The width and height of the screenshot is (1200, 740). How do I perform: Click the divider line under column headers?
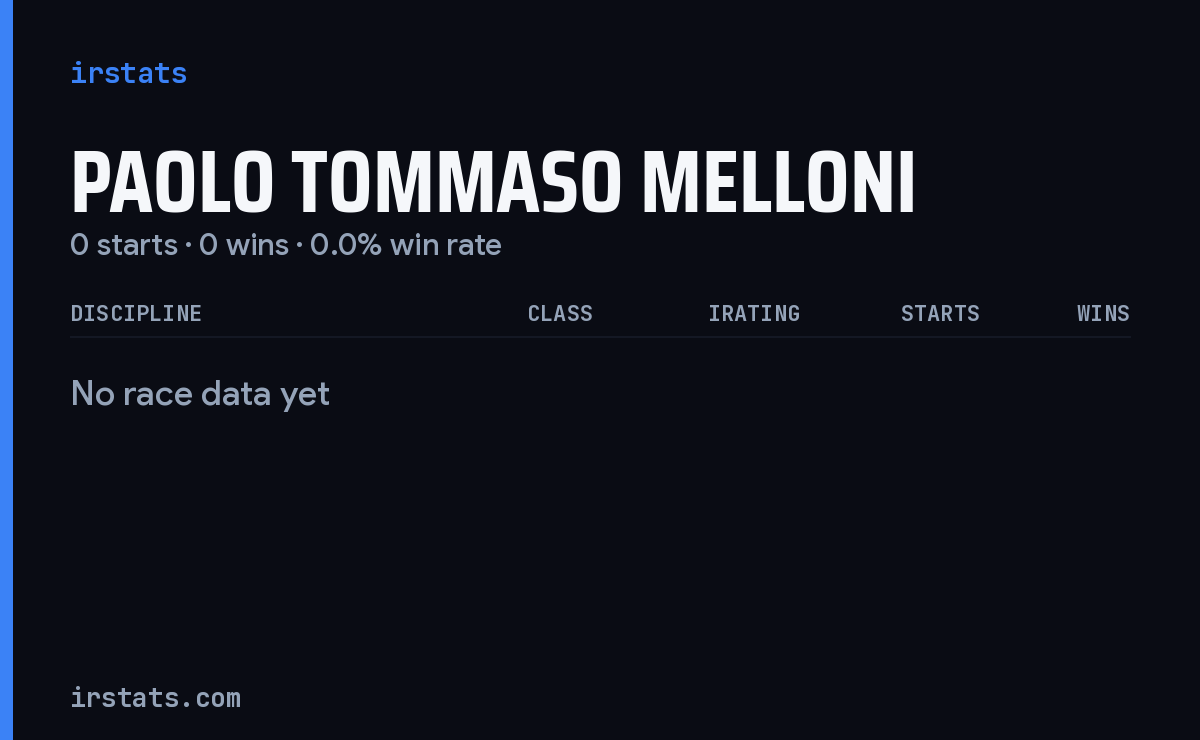click(600, 337)
